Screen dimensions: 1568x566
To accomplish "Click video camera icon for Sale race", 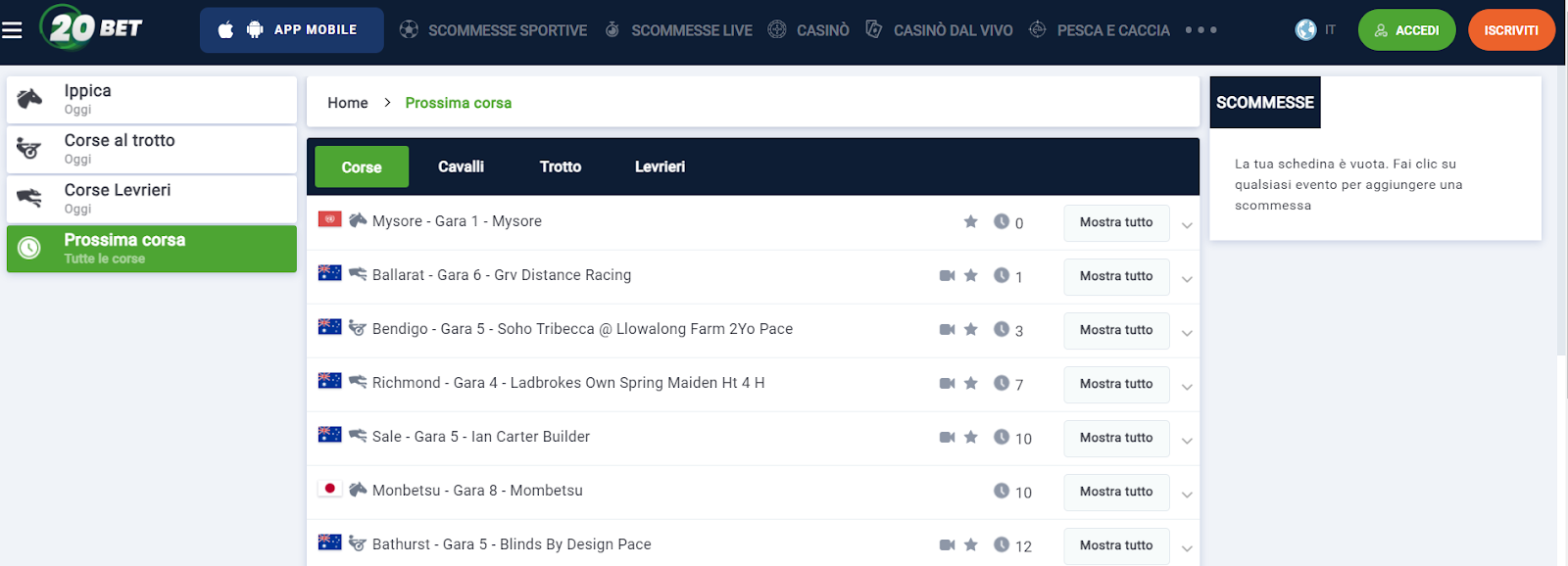I will coord(947,438).
